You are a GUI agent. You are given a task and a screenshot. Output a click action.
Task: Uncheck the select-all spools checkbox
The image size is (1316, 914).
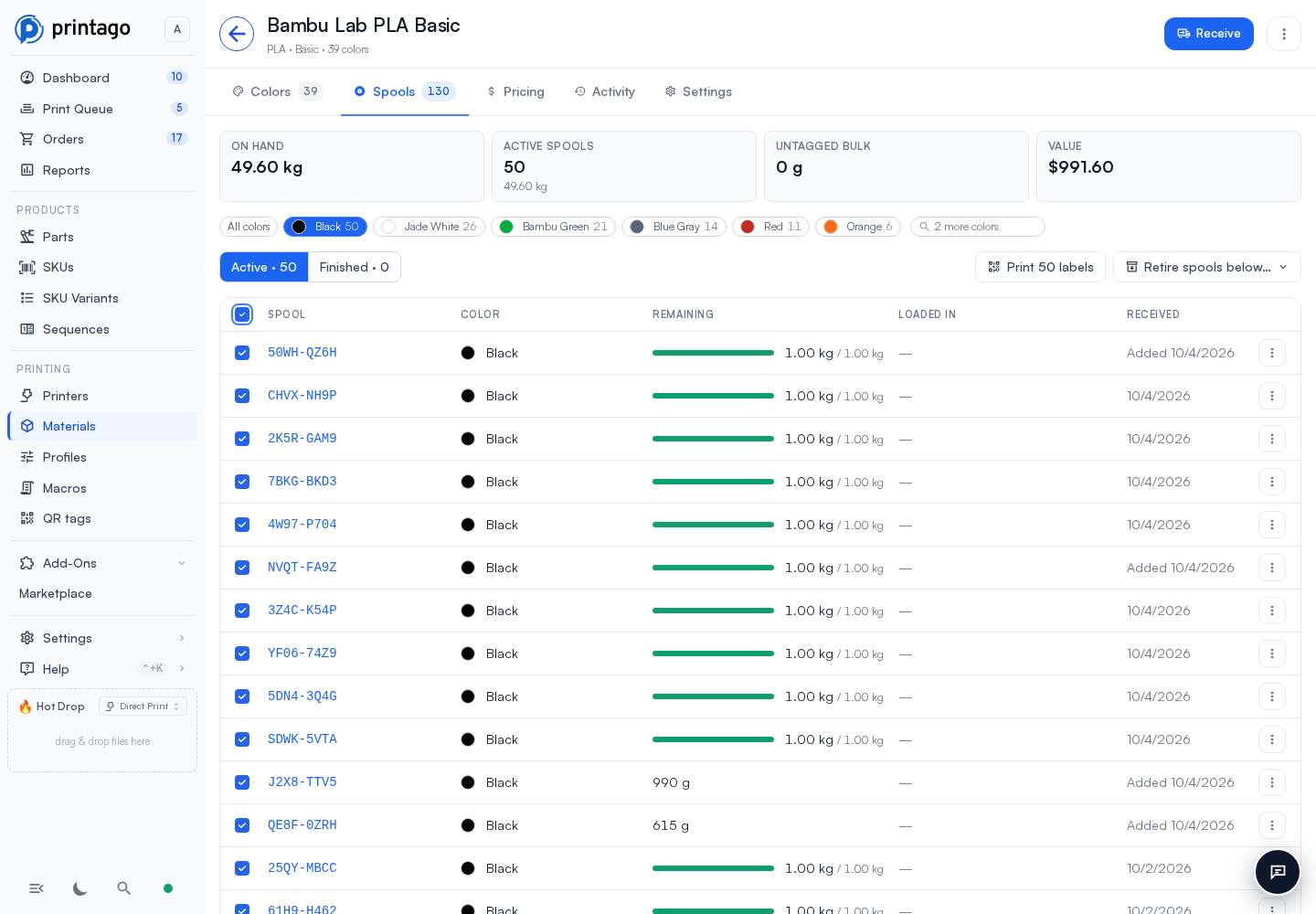click(242, 314)
